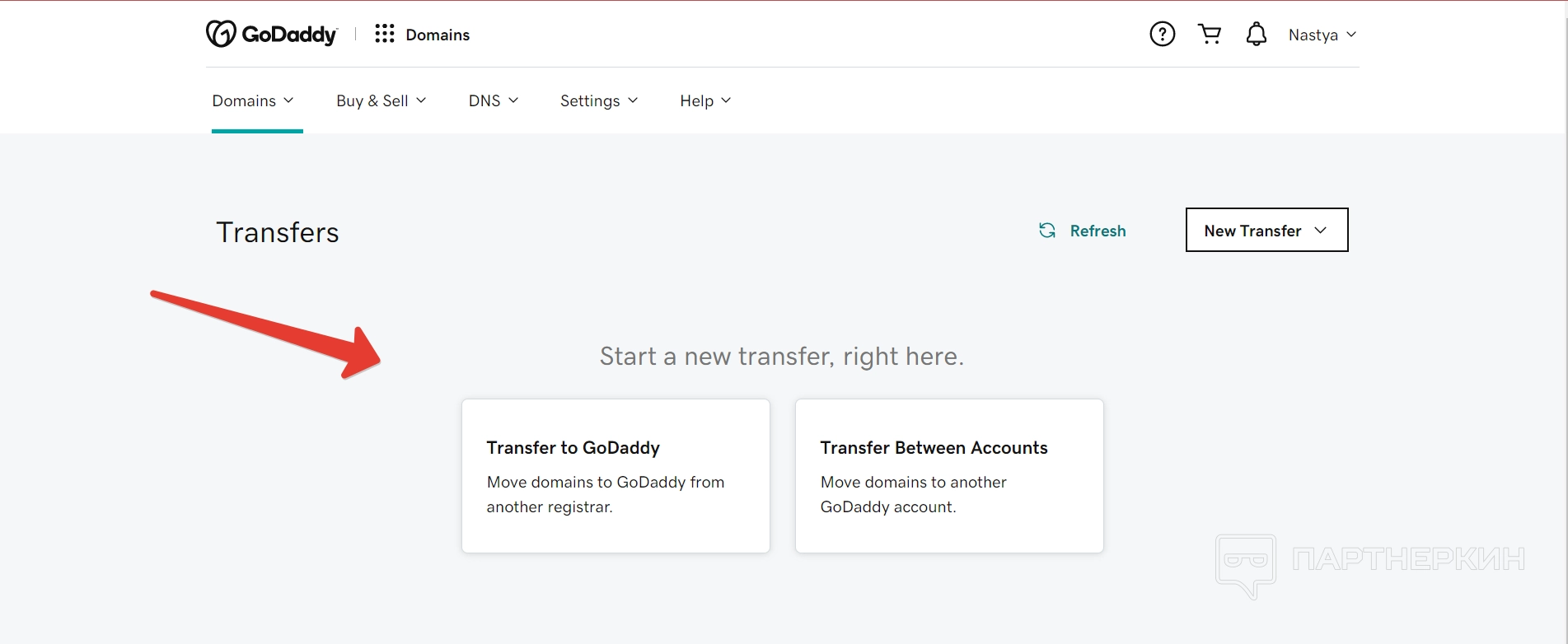This screenshot has height=644, width=1568.
Task: Click the Domains label beside apps grid
Action: coord(438,35)
